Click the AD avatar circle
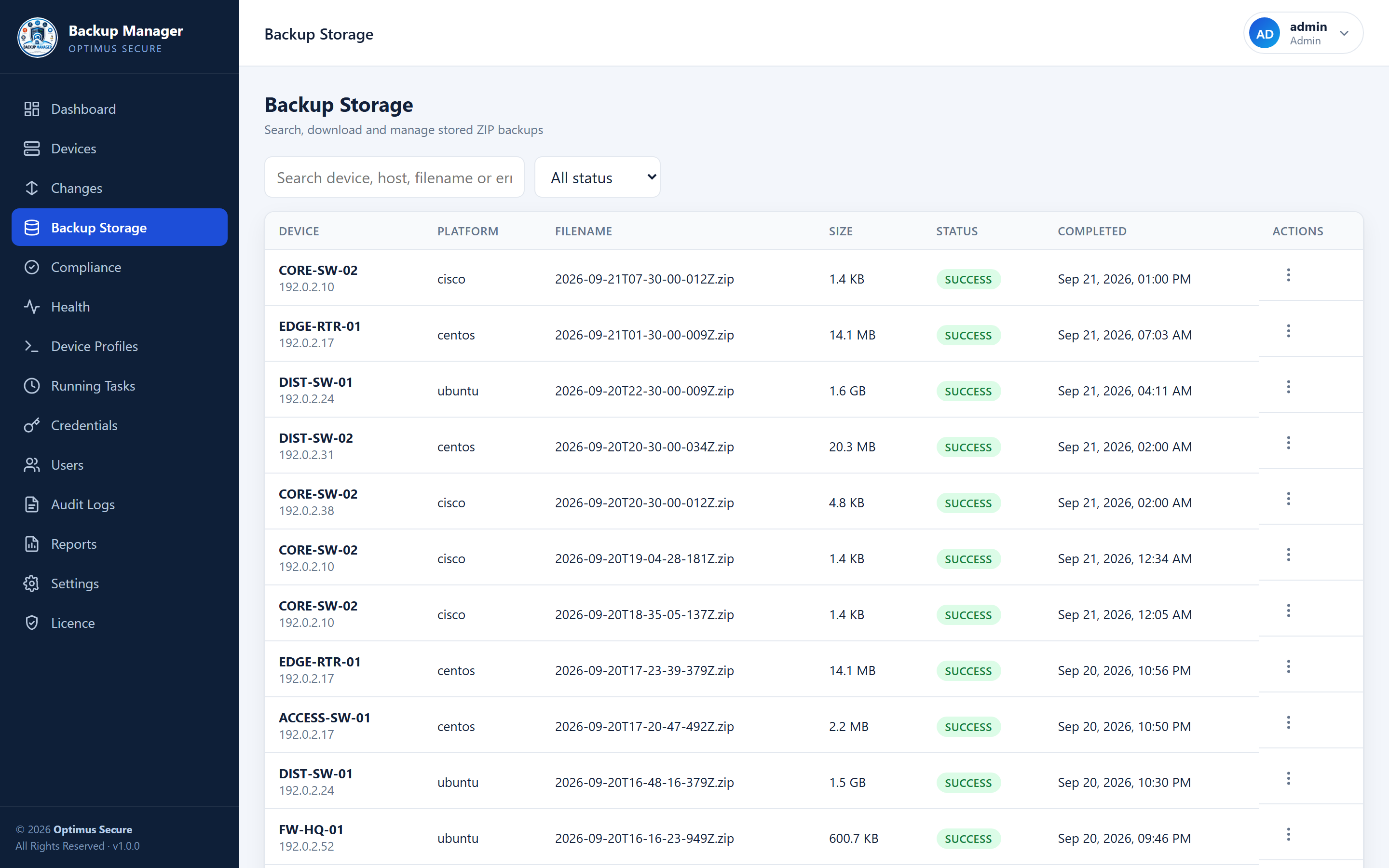The height and width of the screenshot is (868, 1389). click(x=1265, y=34)
